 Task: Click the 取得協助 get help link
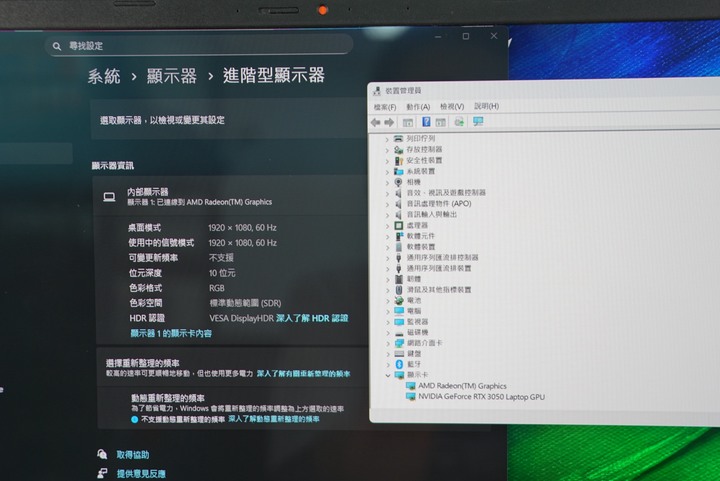pyautogui.click(x=133, y=455)
